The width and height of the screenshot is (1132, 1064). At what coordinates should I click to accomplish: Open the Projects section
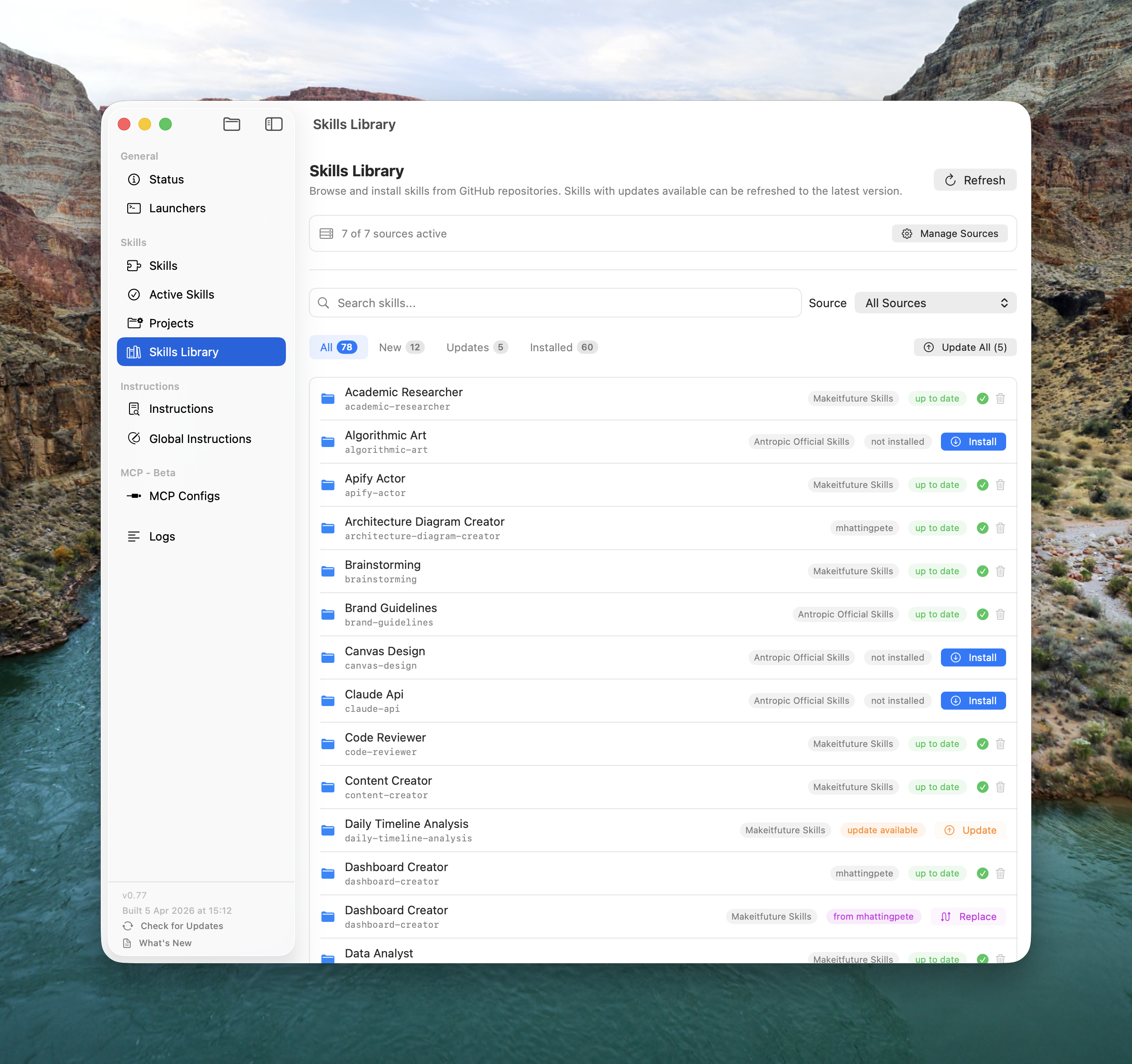(171, 323)
